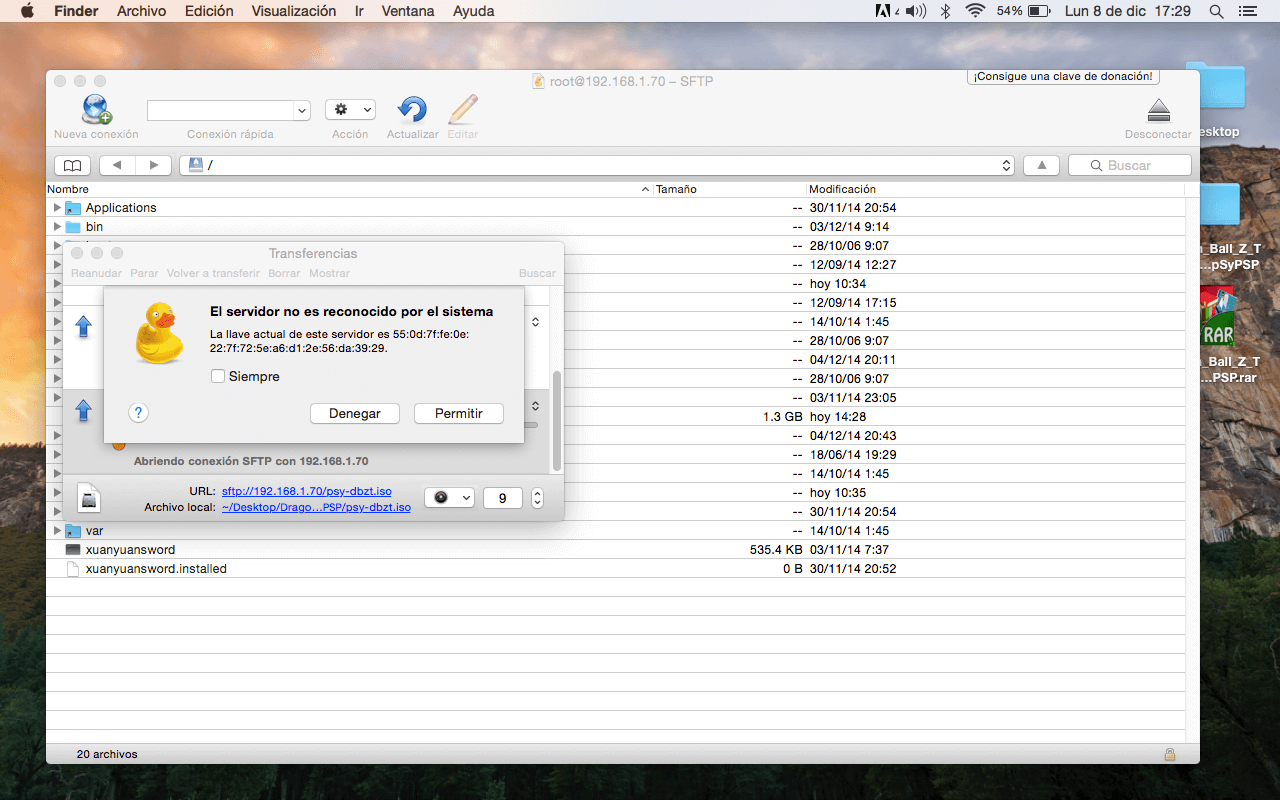Click the Desconectar eject icon
Screen dimensions: 1280x800
(1158, 110)
